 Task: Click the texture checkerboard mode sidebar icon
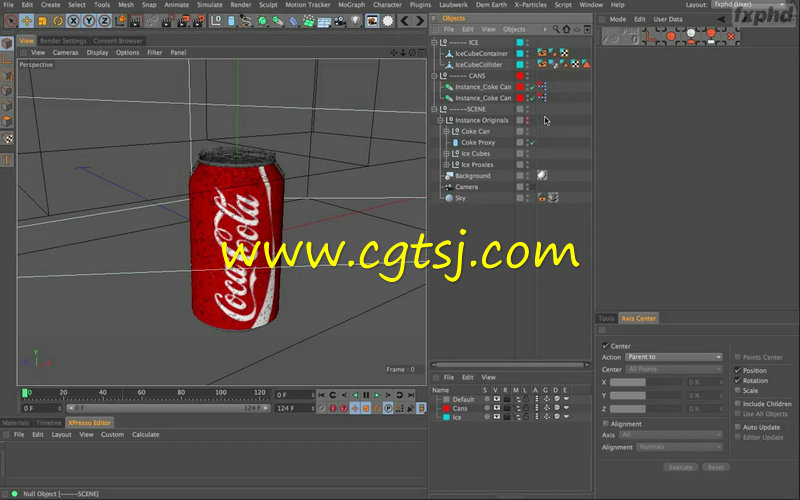tap(7, 138)
